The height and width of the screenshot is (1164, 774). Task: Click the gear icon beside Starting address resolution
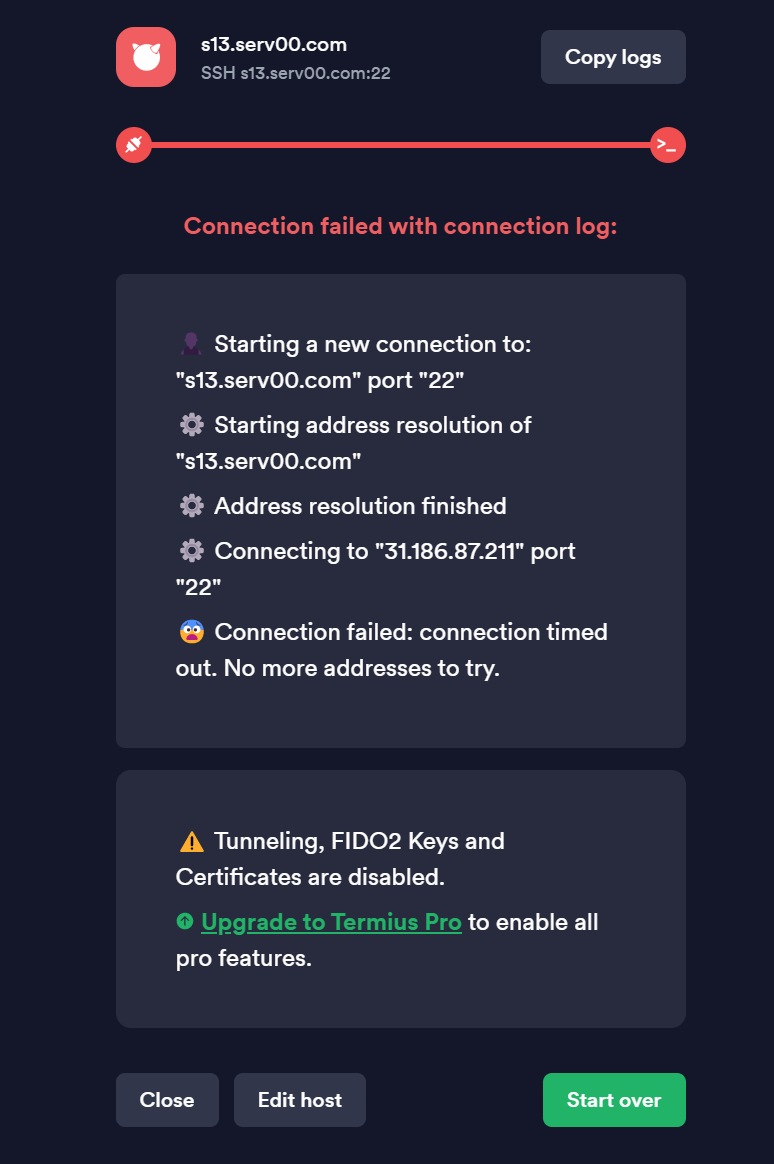click(x=191, y=425)
